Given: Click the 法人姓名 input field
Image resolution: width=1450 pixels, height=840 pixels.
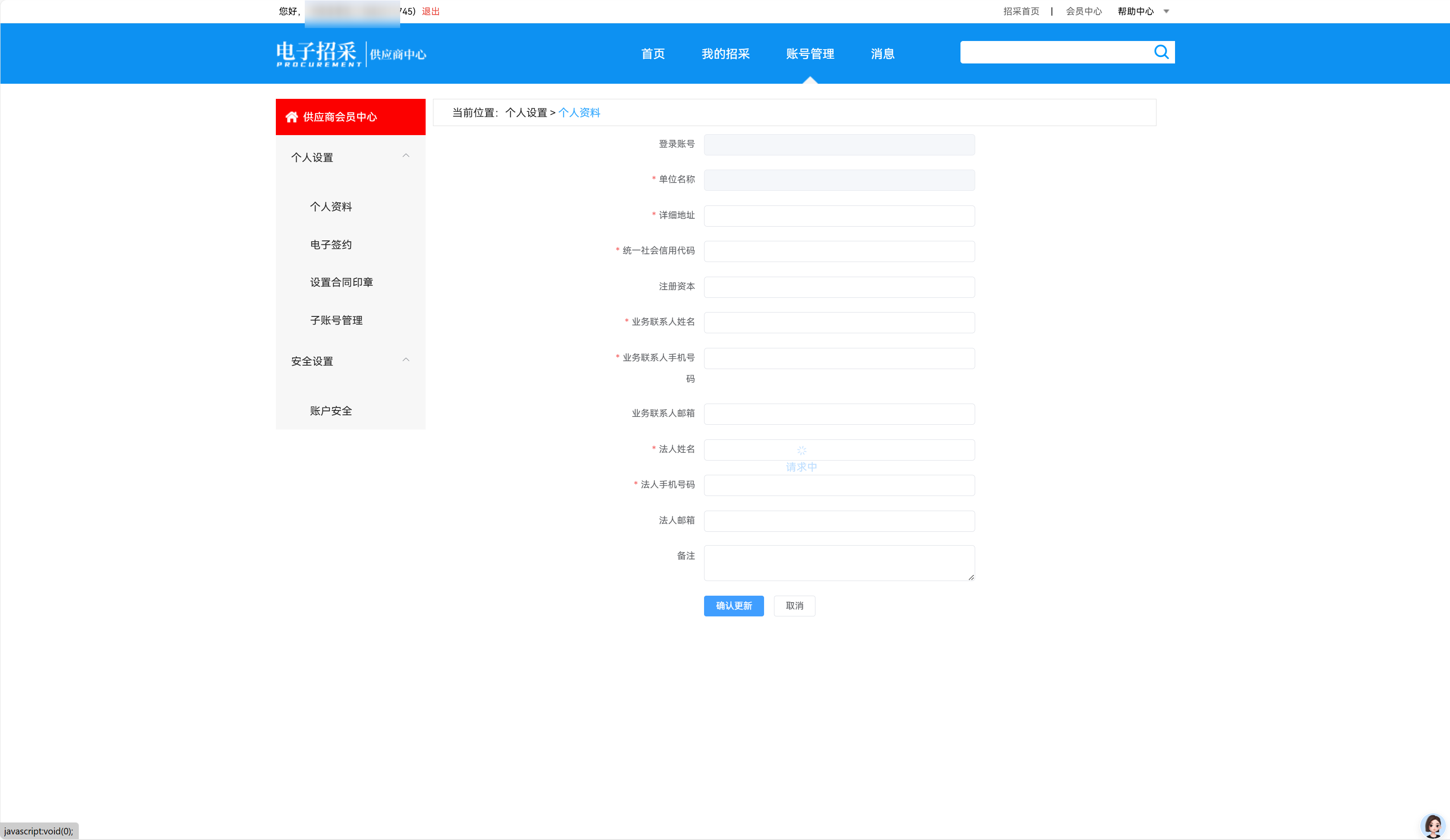Looking at the screenshot, I should point(839,450).
